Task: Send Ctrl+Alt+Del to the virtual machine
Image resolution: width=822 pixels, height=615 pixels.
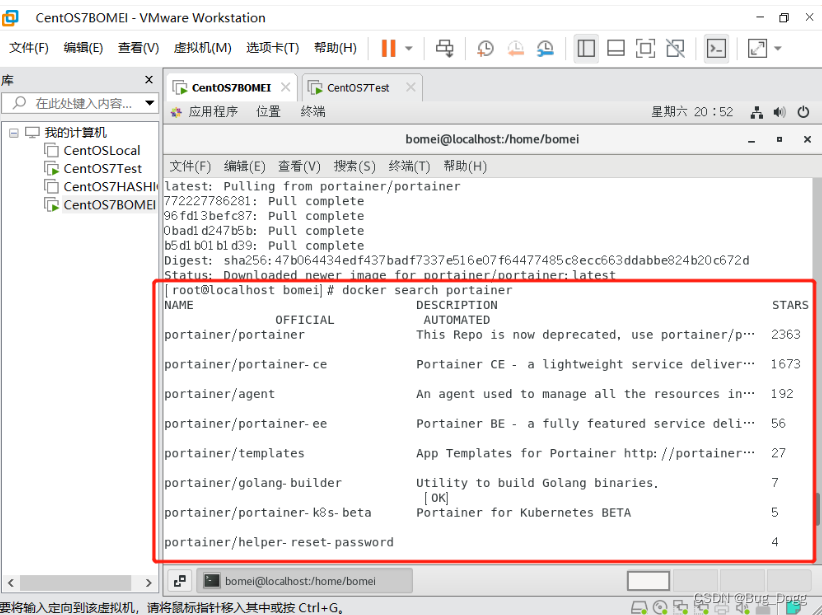Action: tap(445, 48)
